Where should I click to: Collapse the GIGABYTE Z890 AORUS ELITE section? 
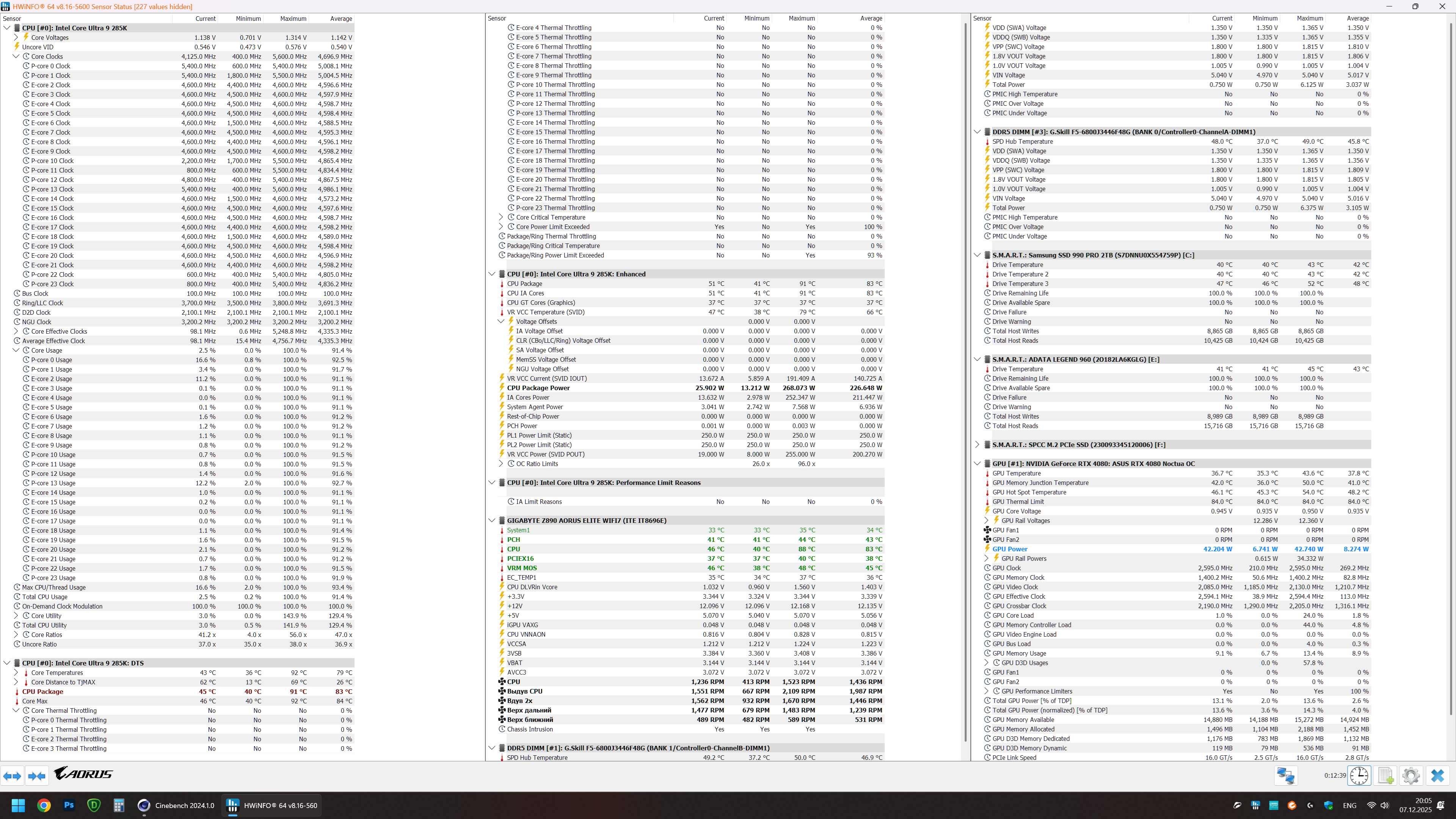point(492,521)
